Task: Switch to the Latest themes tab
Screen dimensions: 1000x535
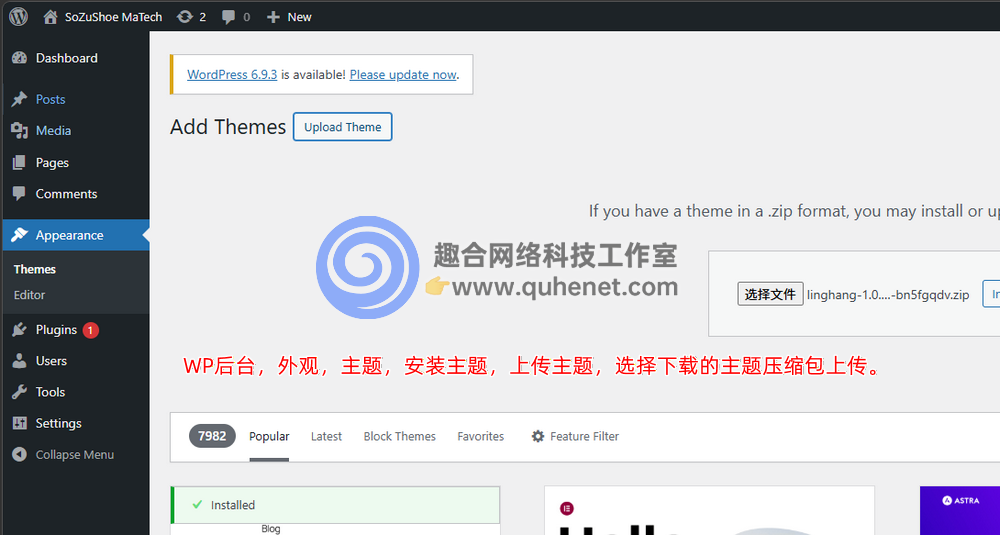Action: click(x=327, y=437)
